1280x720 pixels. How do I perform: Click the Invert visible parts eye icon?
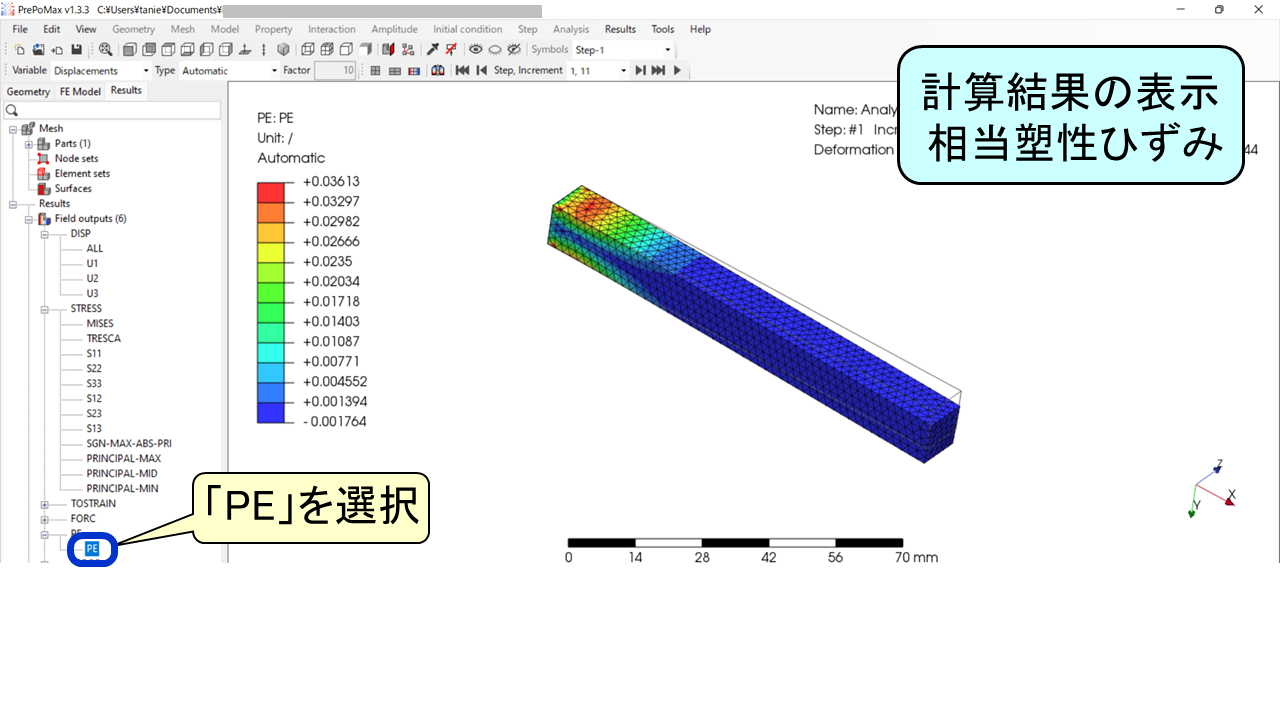pos(514,50)
